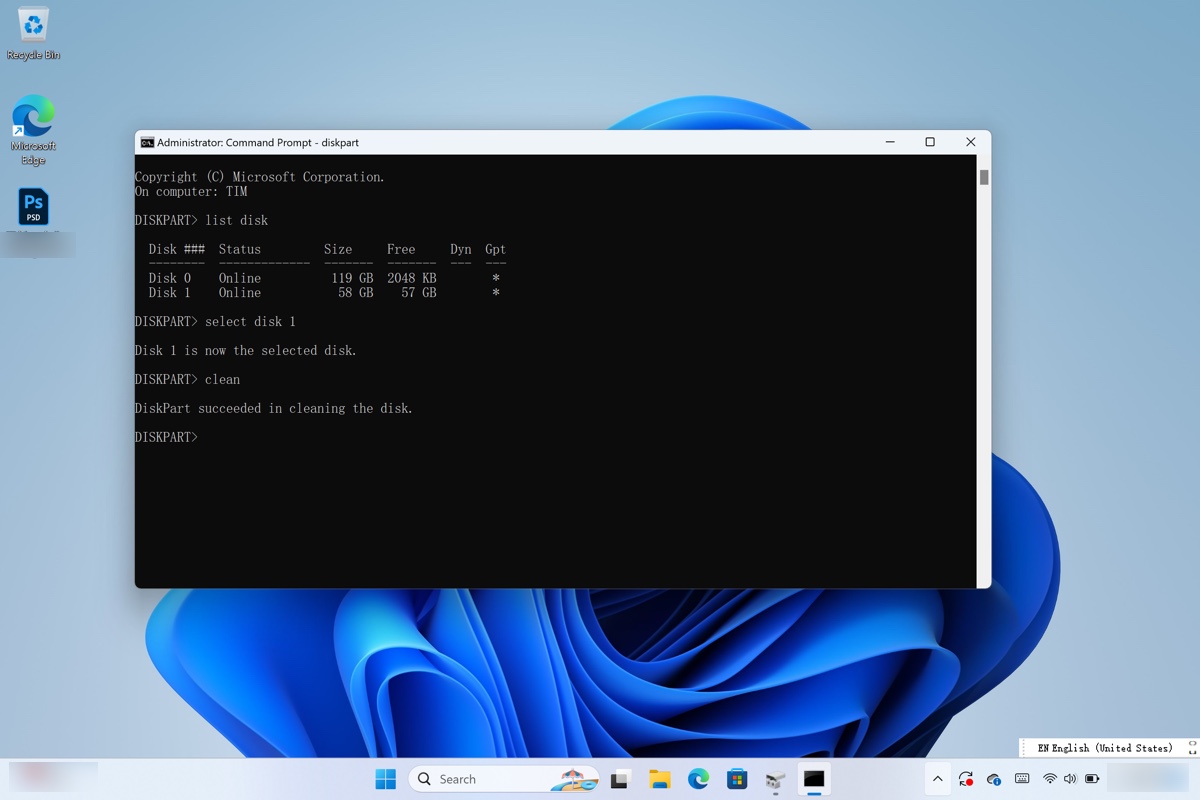Click the speaker volume tray icon
This screenshot has width=1200, height=800.
tap(1070, 778)
